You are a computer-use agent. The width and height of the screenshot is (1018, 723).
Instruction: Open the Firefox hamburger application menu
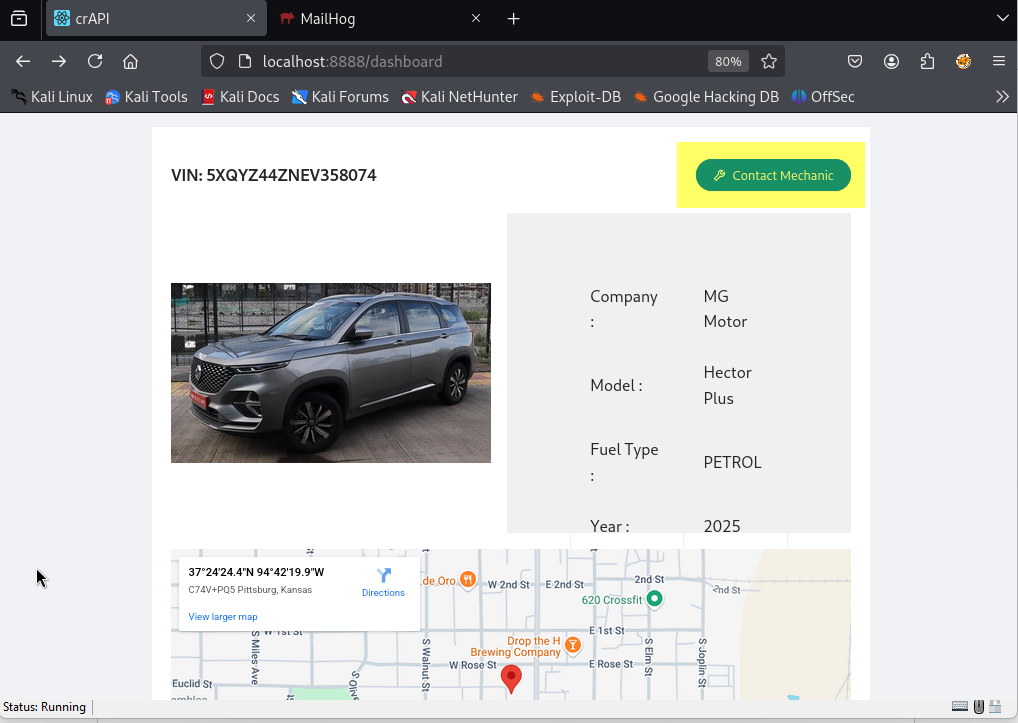coord(999,62)
